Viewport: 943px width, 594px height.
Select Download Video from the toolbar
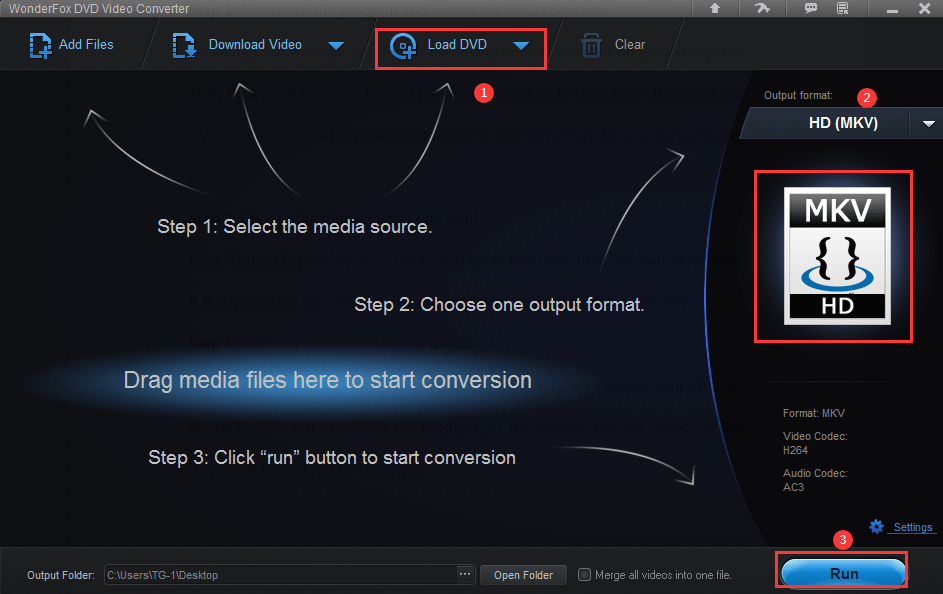coord(256,45)
